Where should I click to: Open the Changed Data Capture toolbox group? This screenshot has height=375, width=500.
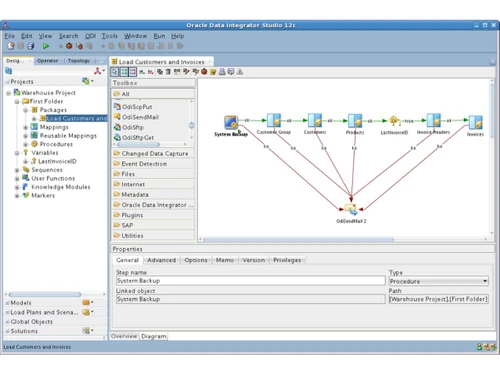click(x=153, y=153)
